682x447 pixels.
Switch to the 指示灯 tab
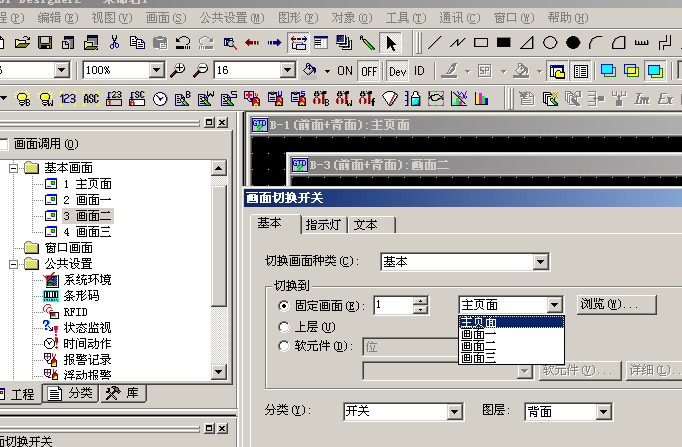(x=324, y=225)
